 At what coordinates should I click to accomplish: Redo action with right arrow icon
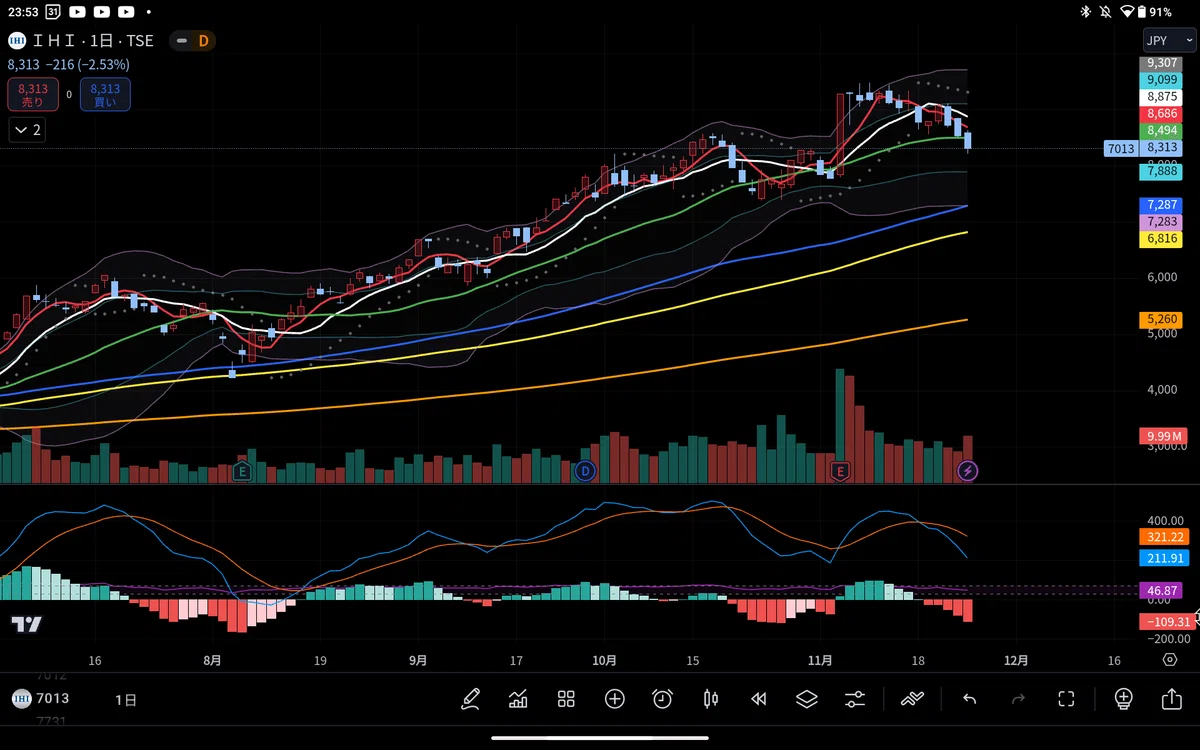tap(1018, 699)
